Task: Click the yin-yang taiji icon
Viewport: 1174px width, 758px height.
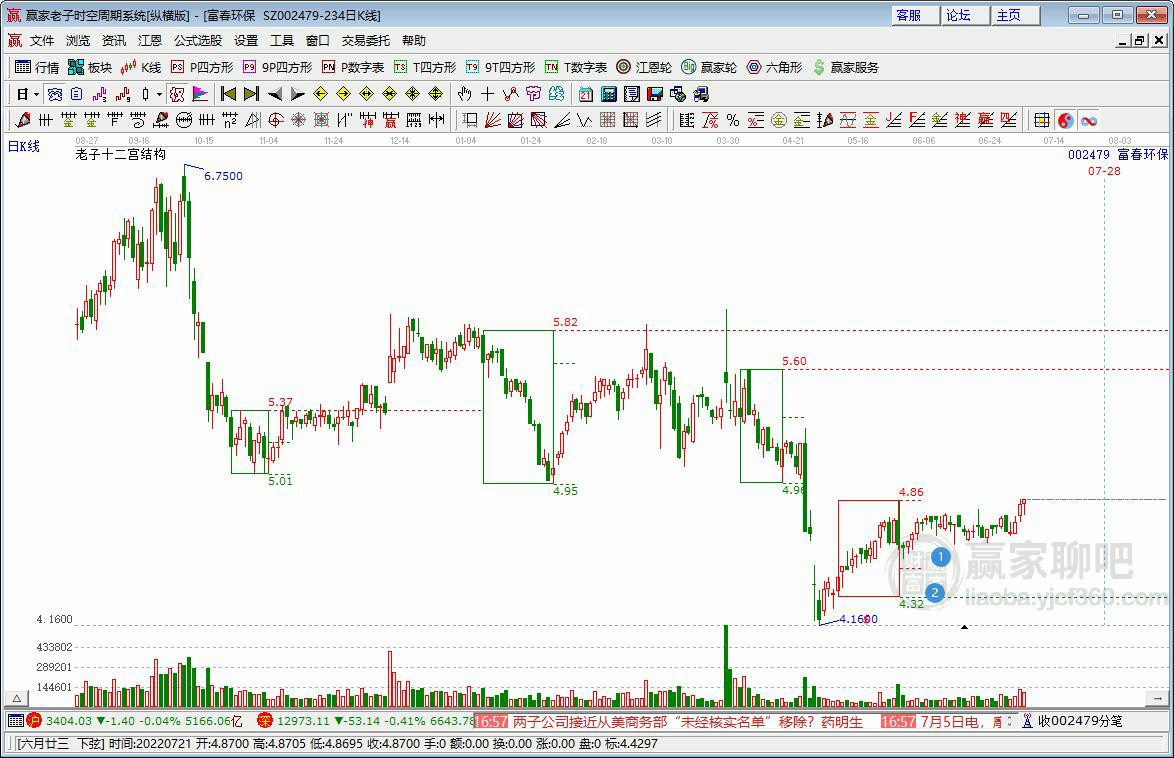Action: click(1065, 120)
